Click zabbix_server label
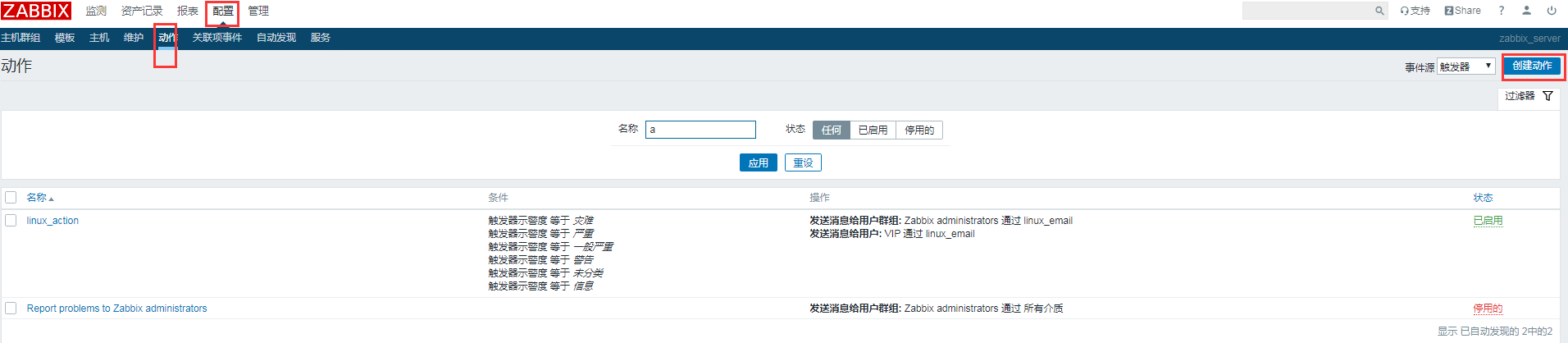This screenshot has height=343, width=1568. [1529, 39]
